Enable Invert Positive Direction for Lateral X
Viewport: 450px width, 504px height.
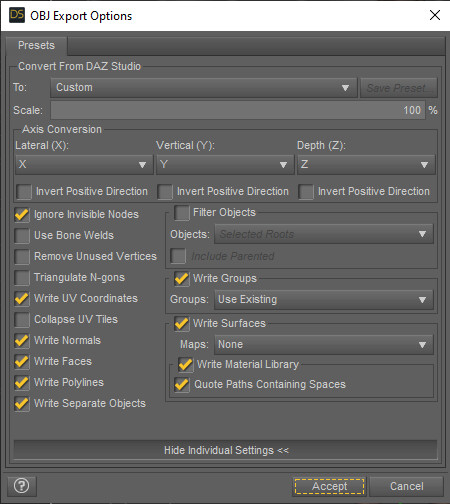coord(24,192)
